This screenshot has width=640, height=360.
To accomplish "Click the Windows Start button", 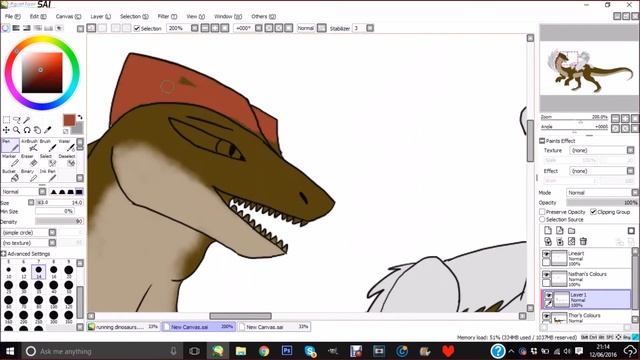I will coord(9,351).
